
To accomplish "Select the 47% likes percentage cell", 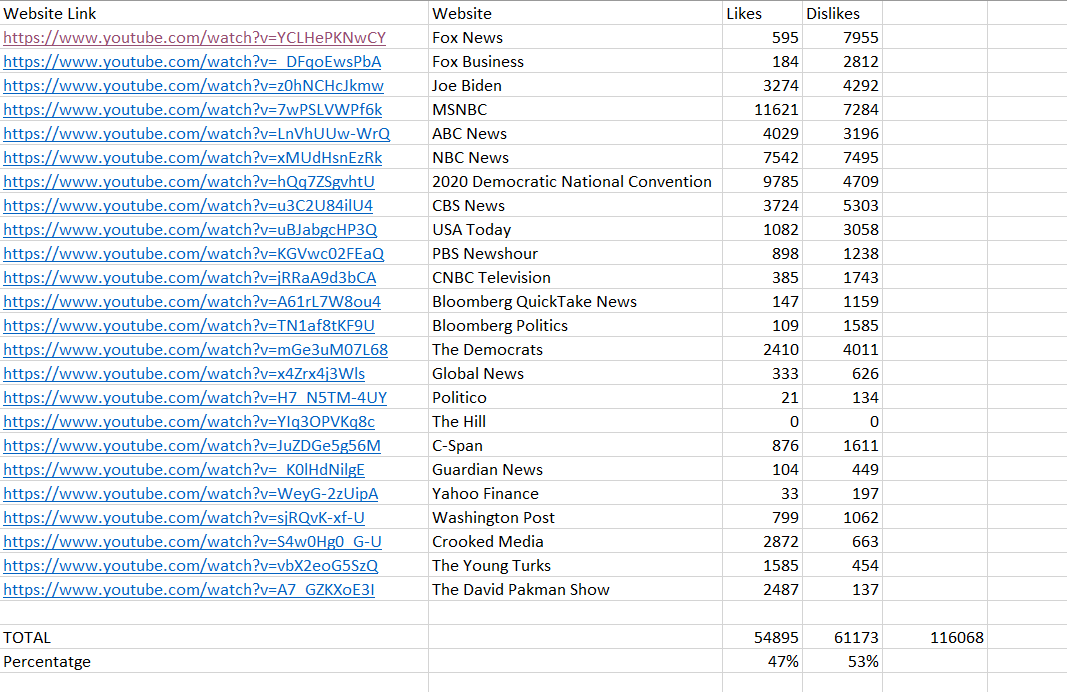I will pos(763,661).
